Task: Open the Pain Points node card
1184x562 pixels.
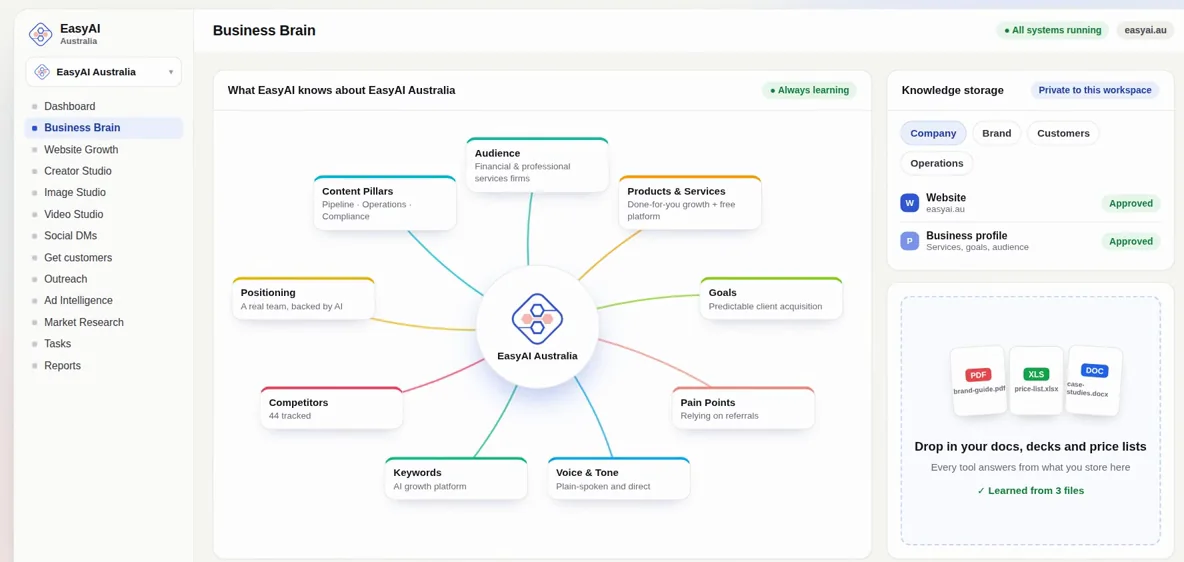Action: coord(743,409)
